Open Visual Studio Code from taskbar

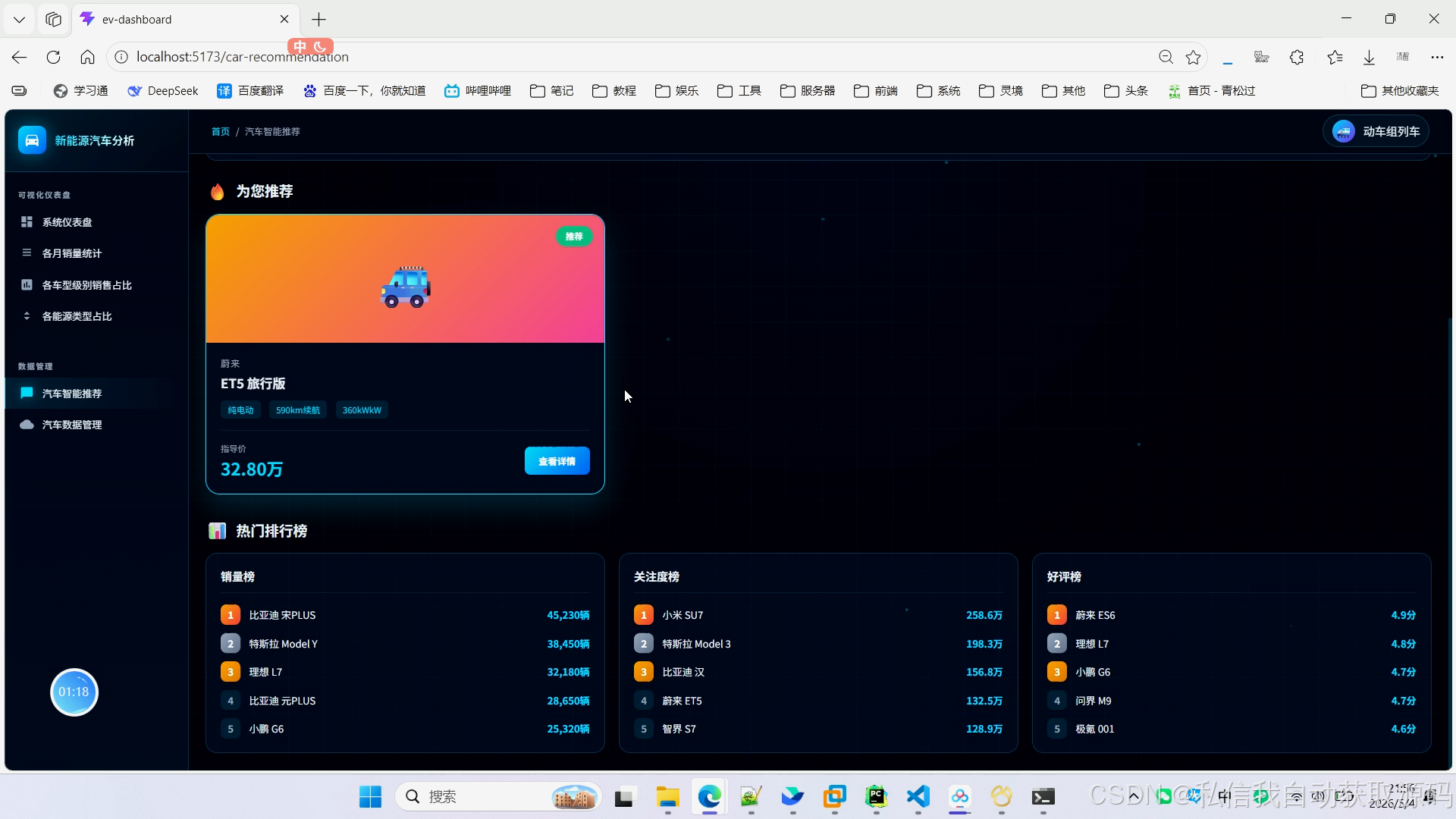pyautogui.click(x=918, y=796)
